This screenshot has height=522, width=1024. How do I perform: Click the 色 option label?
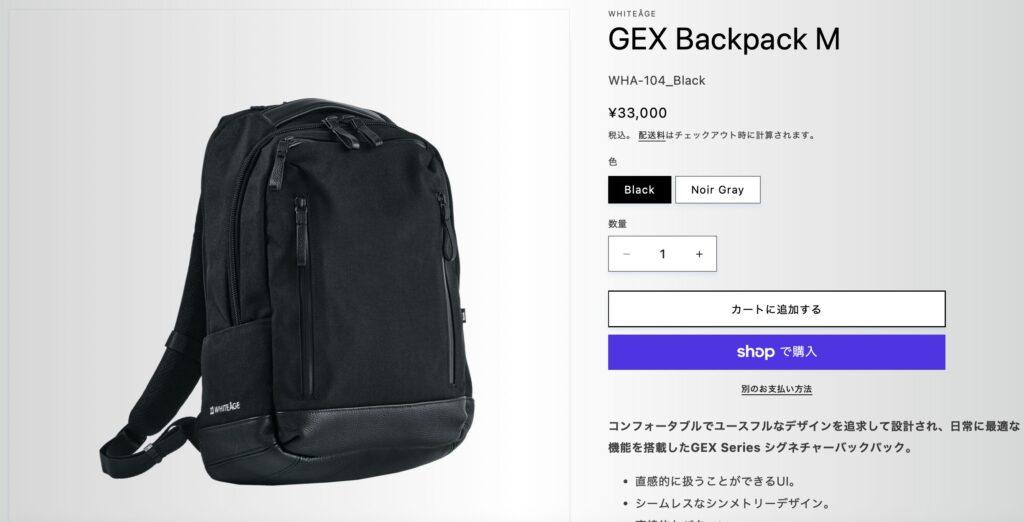[613, 162]
